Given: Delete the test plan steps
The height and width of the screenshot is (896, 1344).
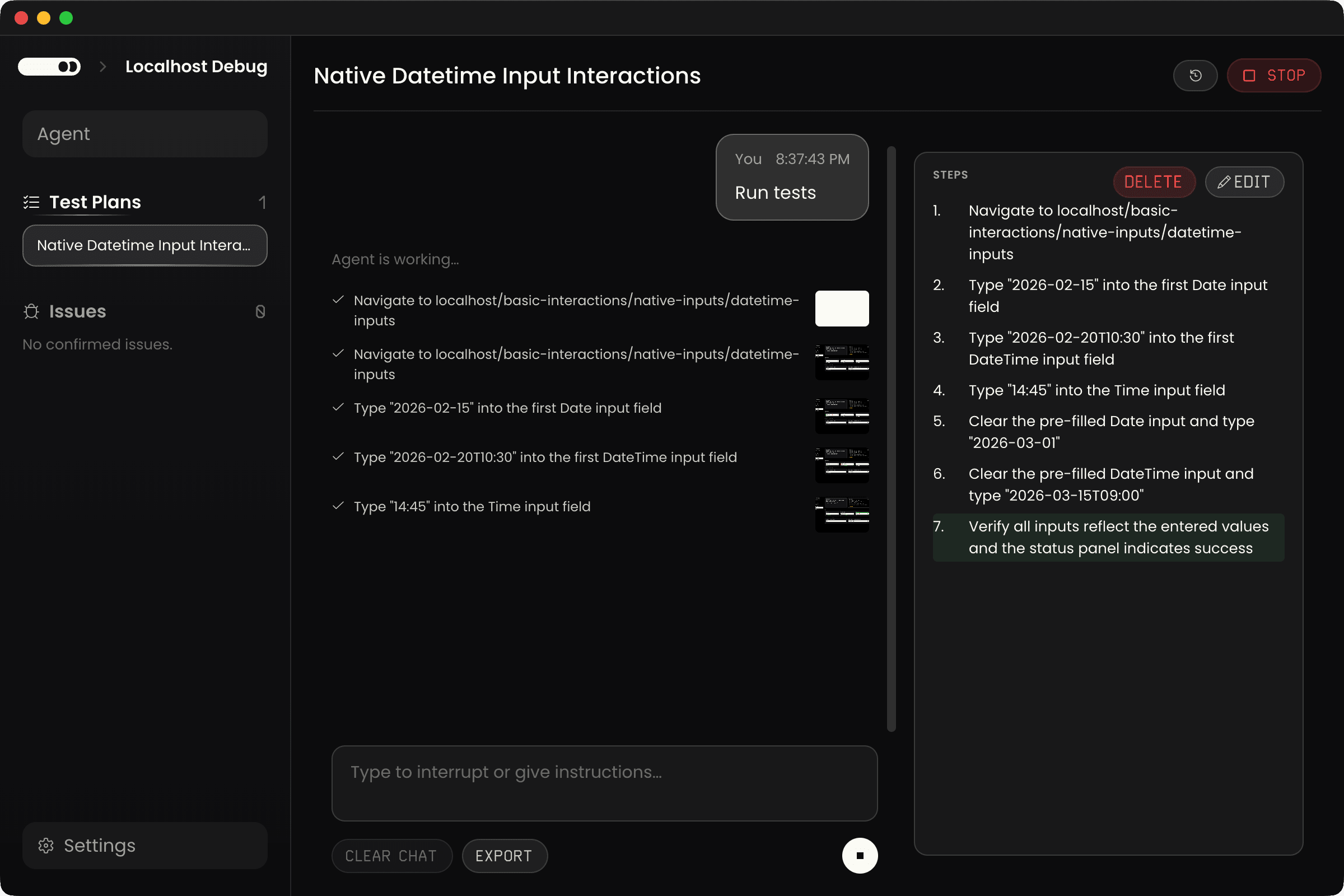Looking at the screenshot, I should pyautogui.click(x=1153, y=183).
